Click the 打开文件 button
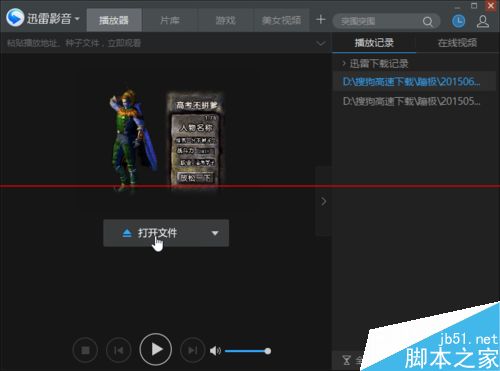Image resolution: width=500 pixels, height=371 pixels. [157, 233]
